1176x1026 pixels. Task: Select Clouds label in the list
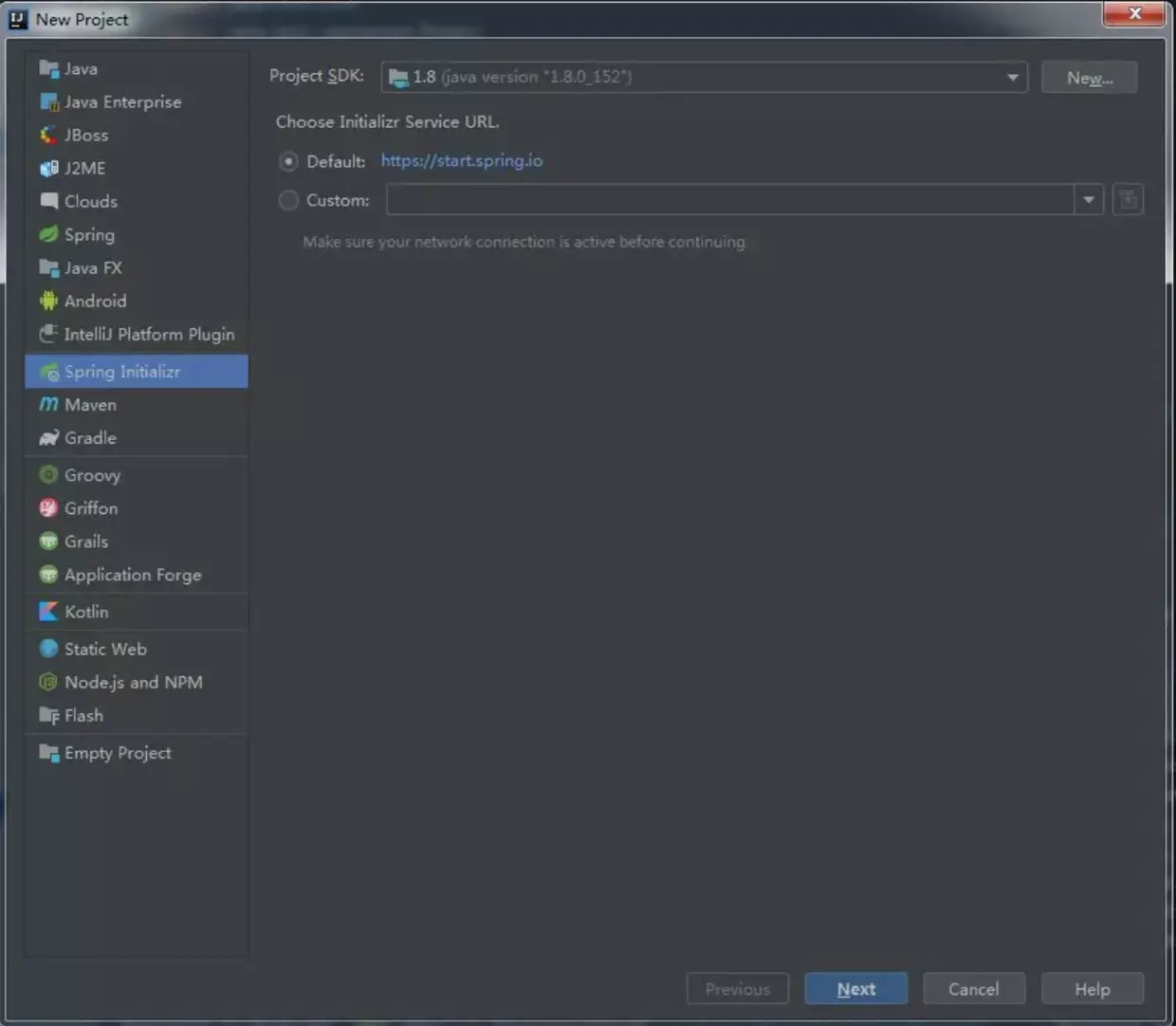point(91,201)
